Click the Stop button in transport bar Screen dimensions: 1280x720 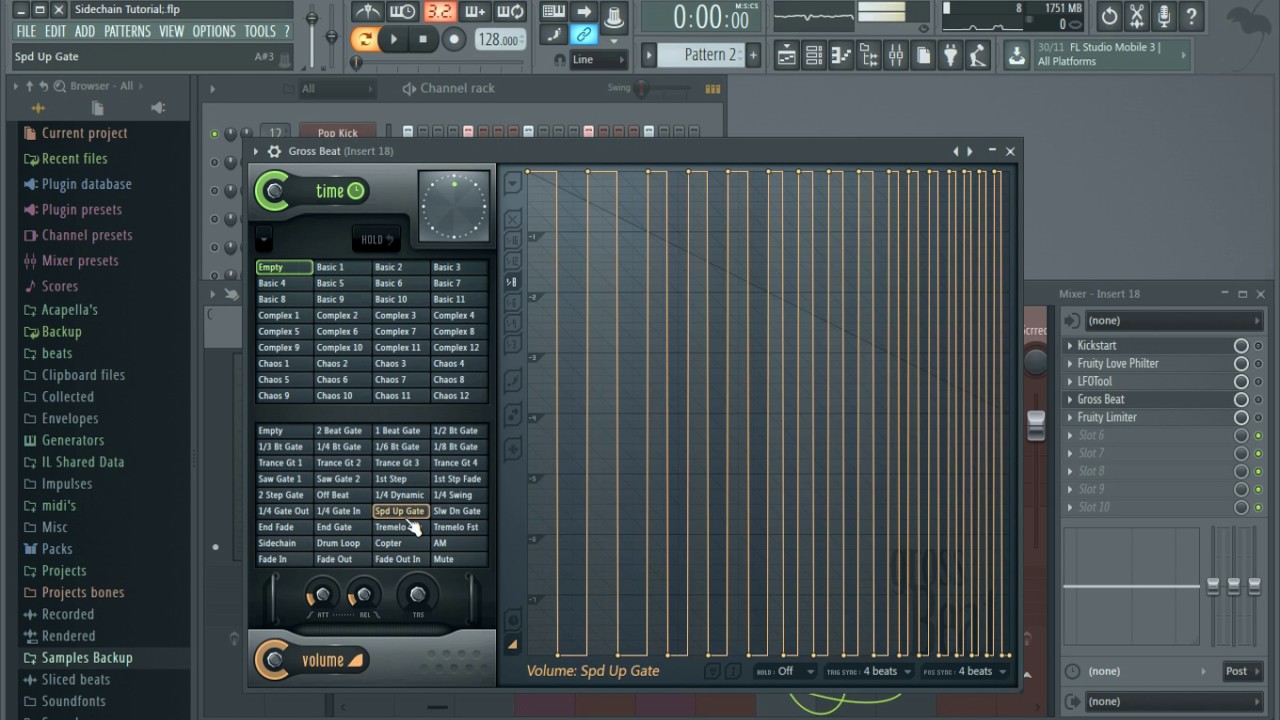point(423,39)
